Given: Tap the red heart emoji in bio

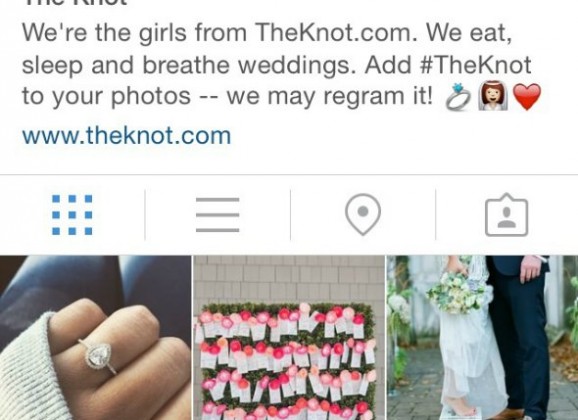Looking at the screenshot, I should (527, 97).
